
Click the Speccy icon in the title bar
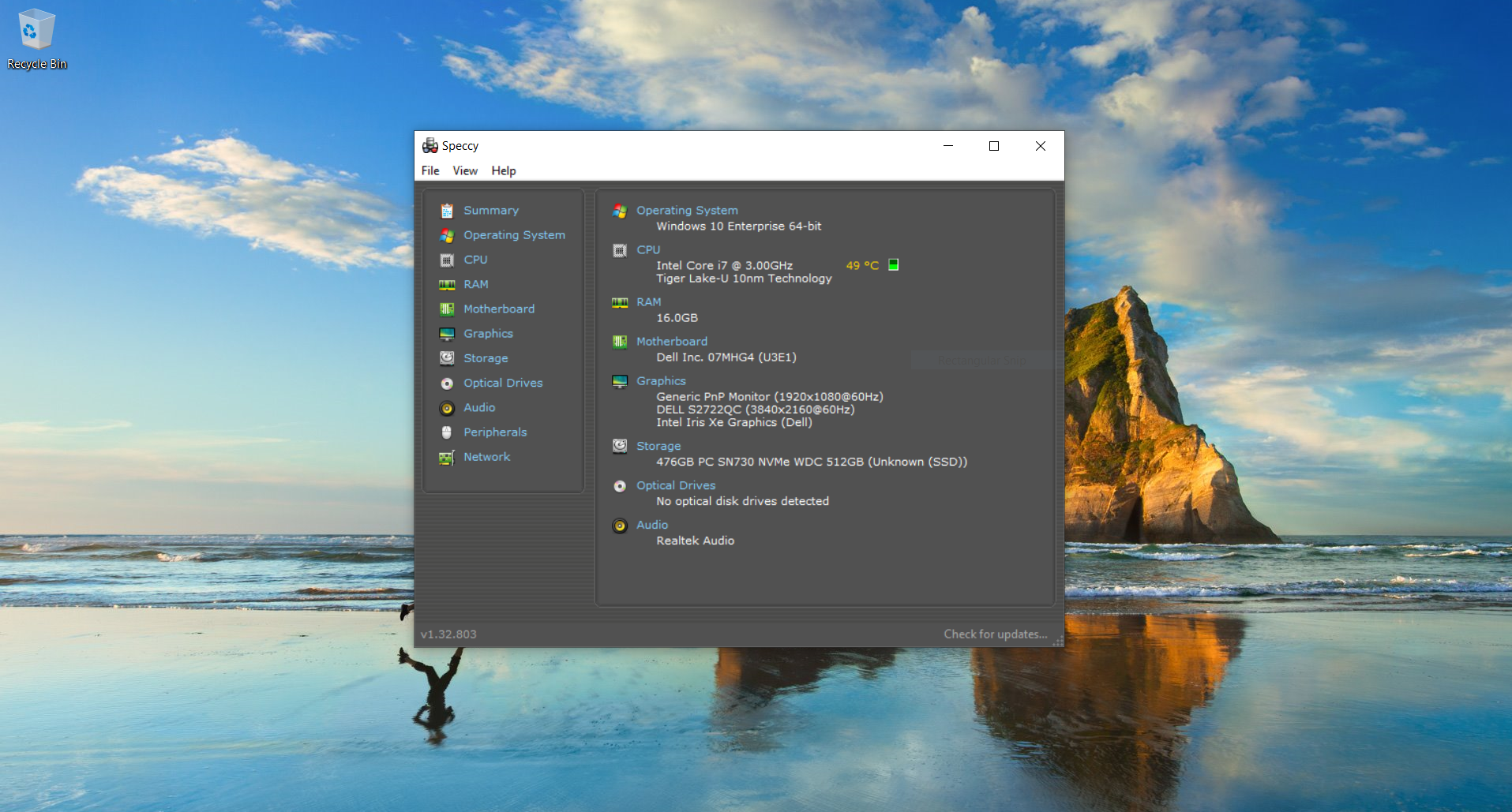coord(430,145)
